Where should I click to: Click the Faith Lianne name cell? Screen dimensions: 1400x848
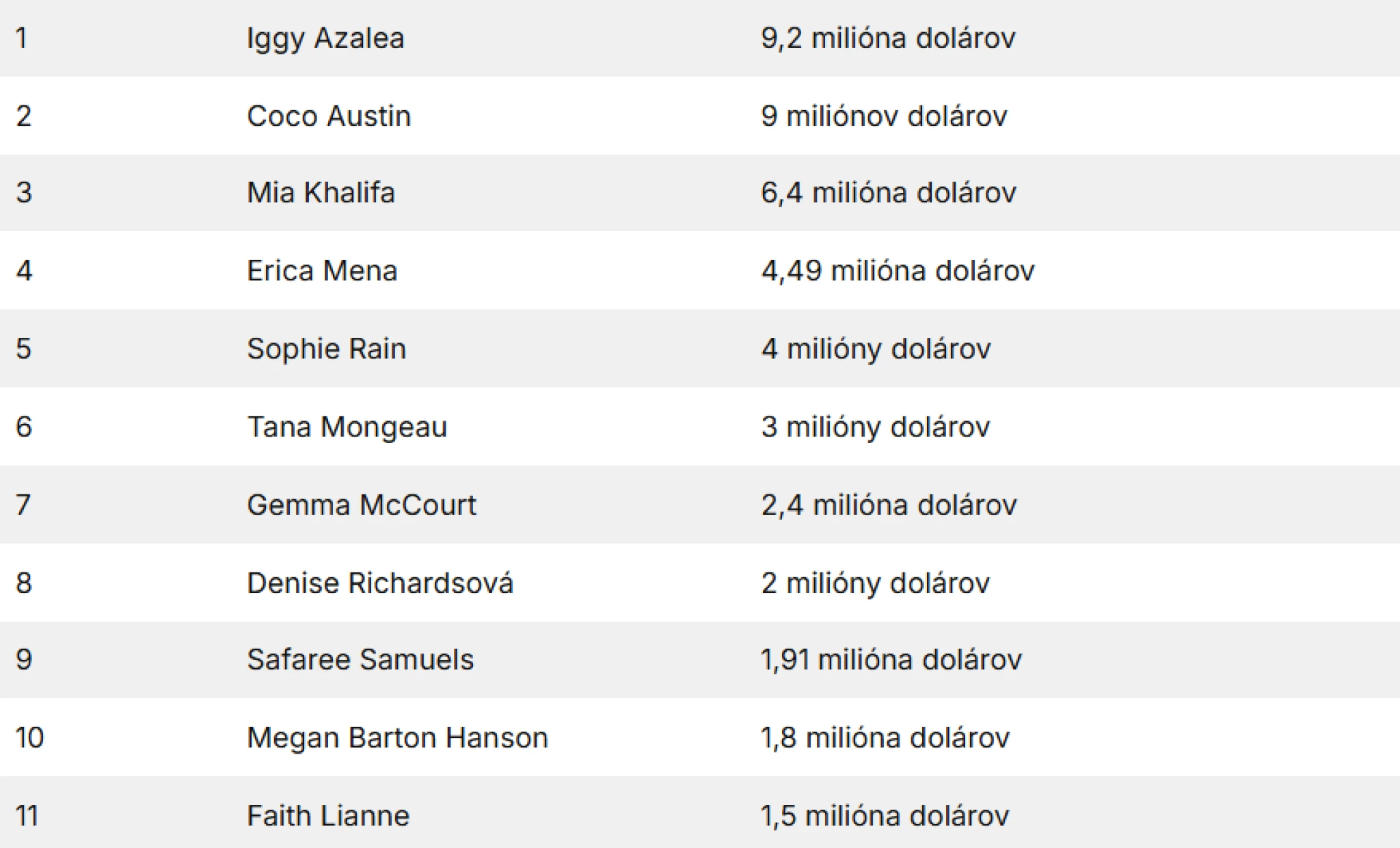[328, 815]
